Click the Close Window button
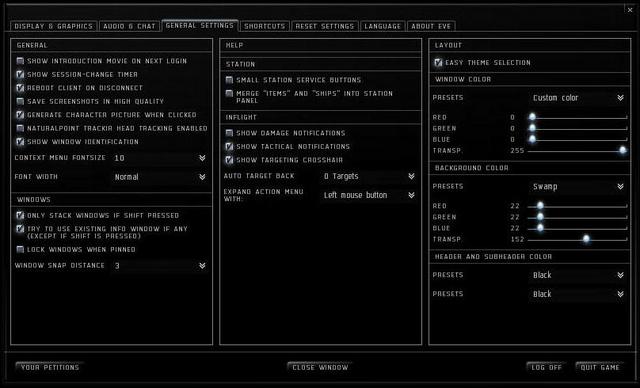Image resolution: width=640 pixels, height=388 pixels. pyautogui.click(x=320, y=367)
